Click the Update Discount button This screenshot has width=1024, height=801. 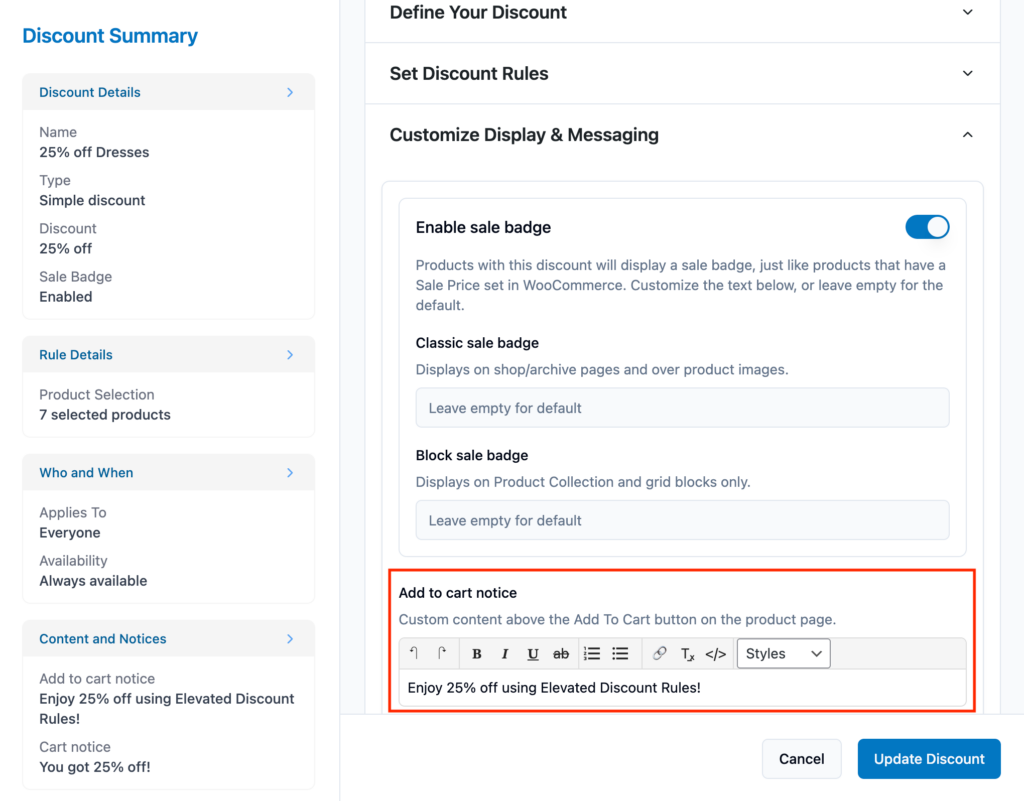point(929,759)
